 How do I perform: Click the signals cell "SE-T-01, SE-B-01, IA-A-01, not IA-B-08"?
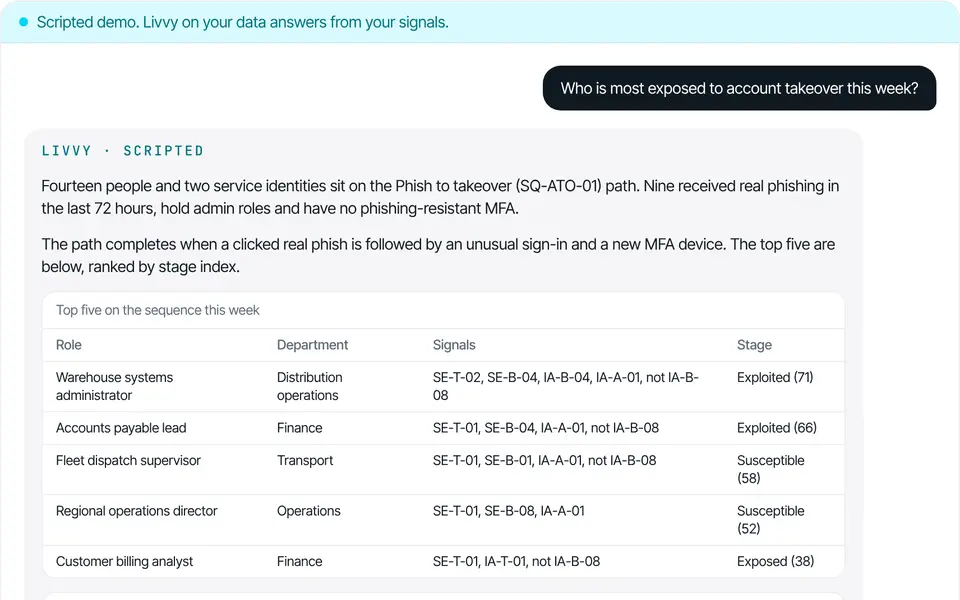pyautogui.click(x=544, y=460)
